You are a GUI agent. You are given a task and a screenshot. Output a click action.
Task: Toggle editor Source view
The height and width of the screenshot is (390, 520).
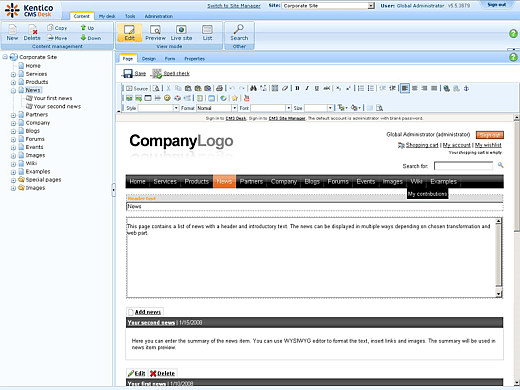[x=137, y=88]
